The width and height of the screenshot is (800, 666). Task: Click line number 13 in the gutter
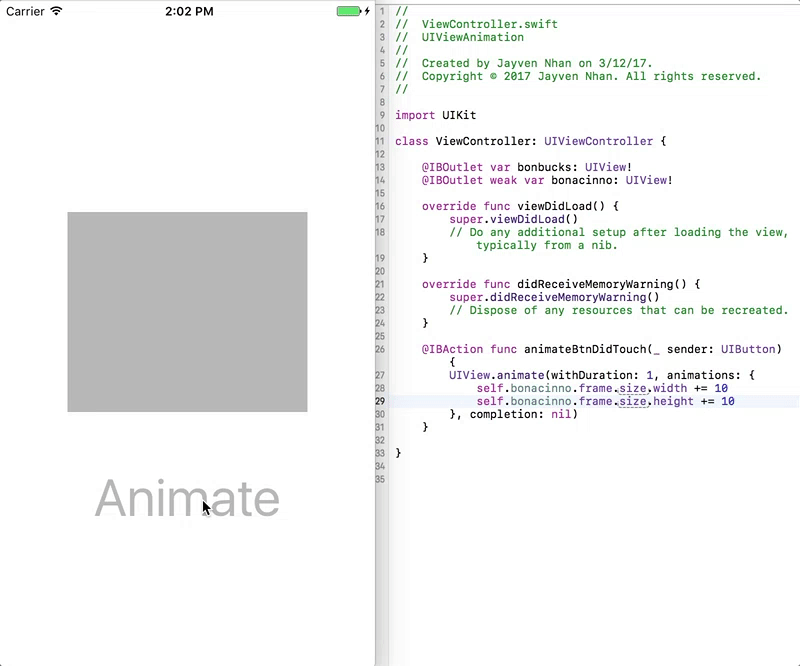pos(380,167)
